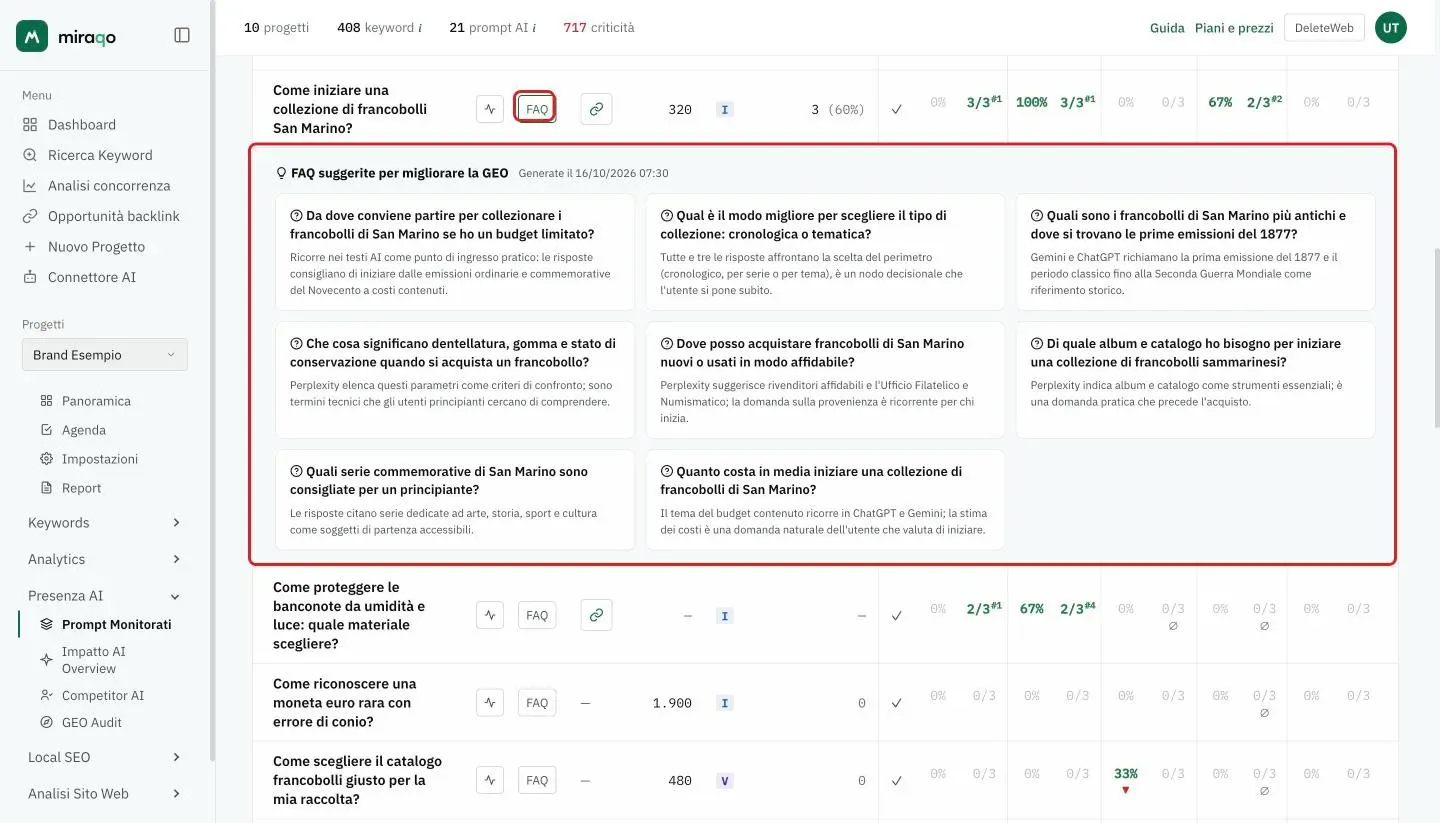The image size is (1440, 823).
Task: Toggle FAQ button for San Marino collezione row
Action: (x=537, y=109)
